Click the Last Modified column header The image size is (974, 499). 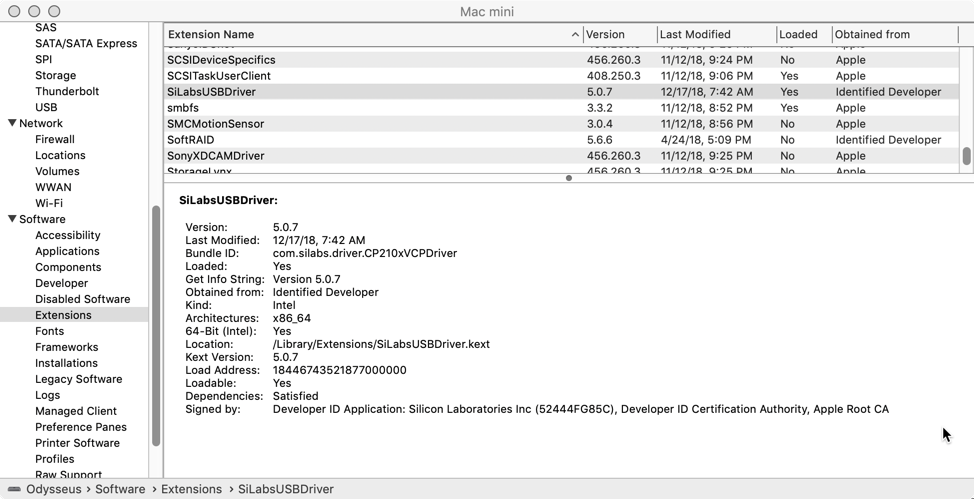coord(717,35)
